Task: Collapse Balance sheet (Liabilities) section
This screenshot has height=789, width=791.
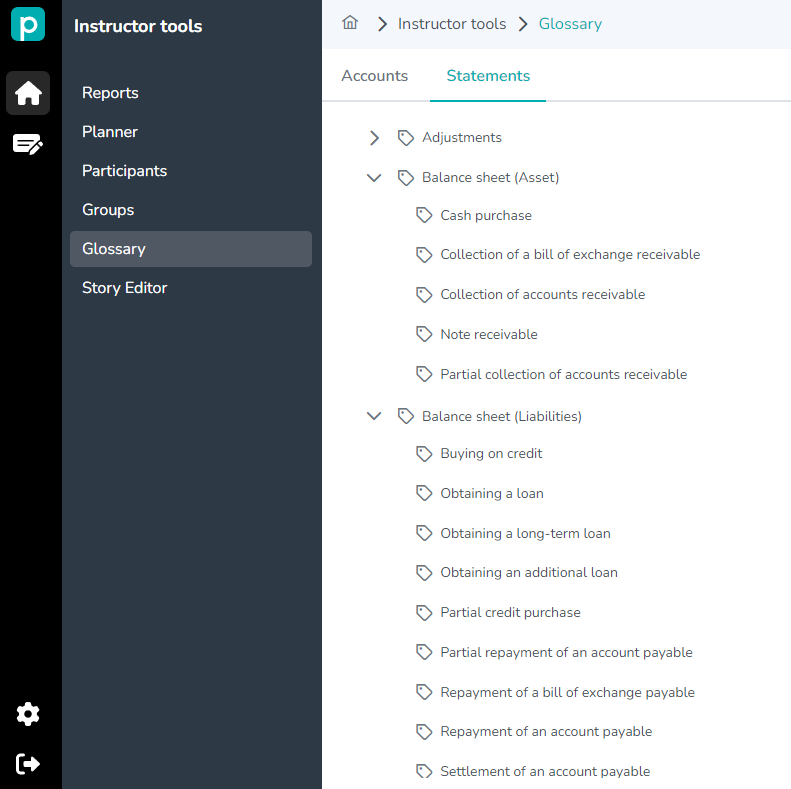Action: (374, 416)
